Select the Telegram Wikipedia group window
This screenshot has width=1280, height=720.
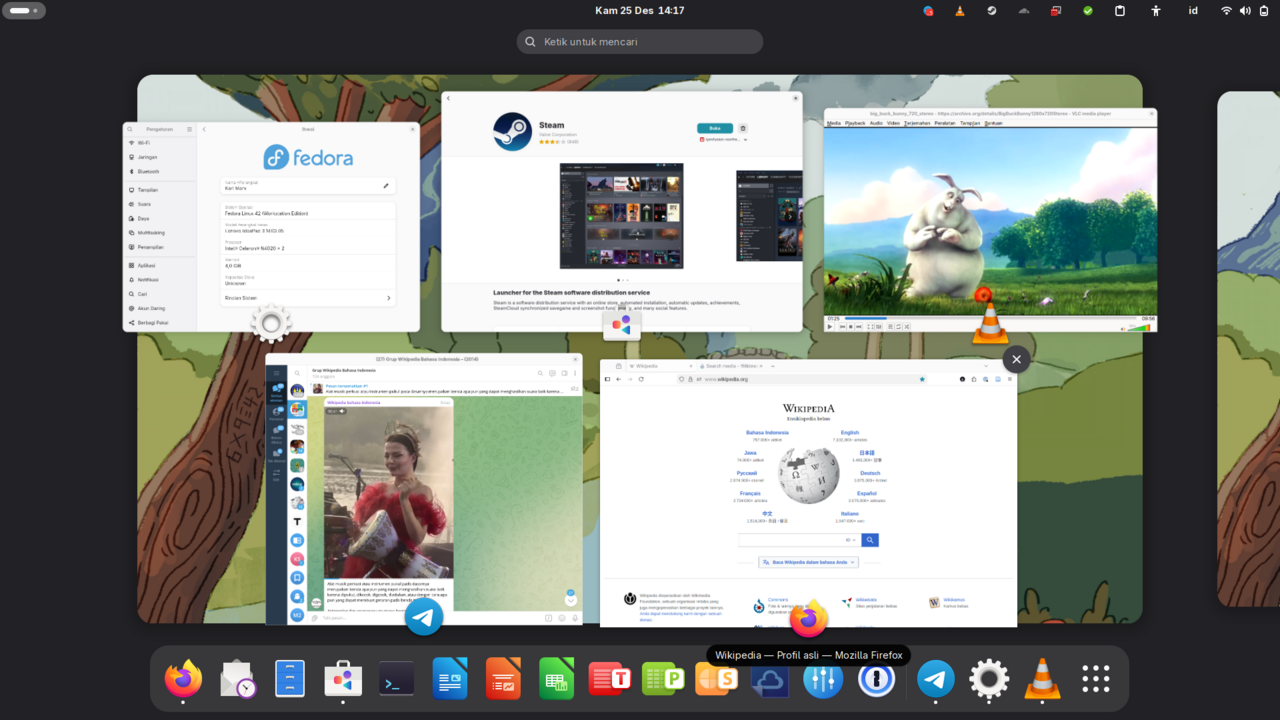coord(423,490)
